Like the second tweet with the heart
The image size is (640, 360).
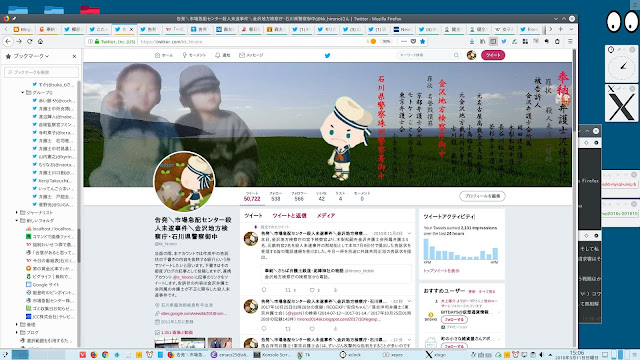312,329
